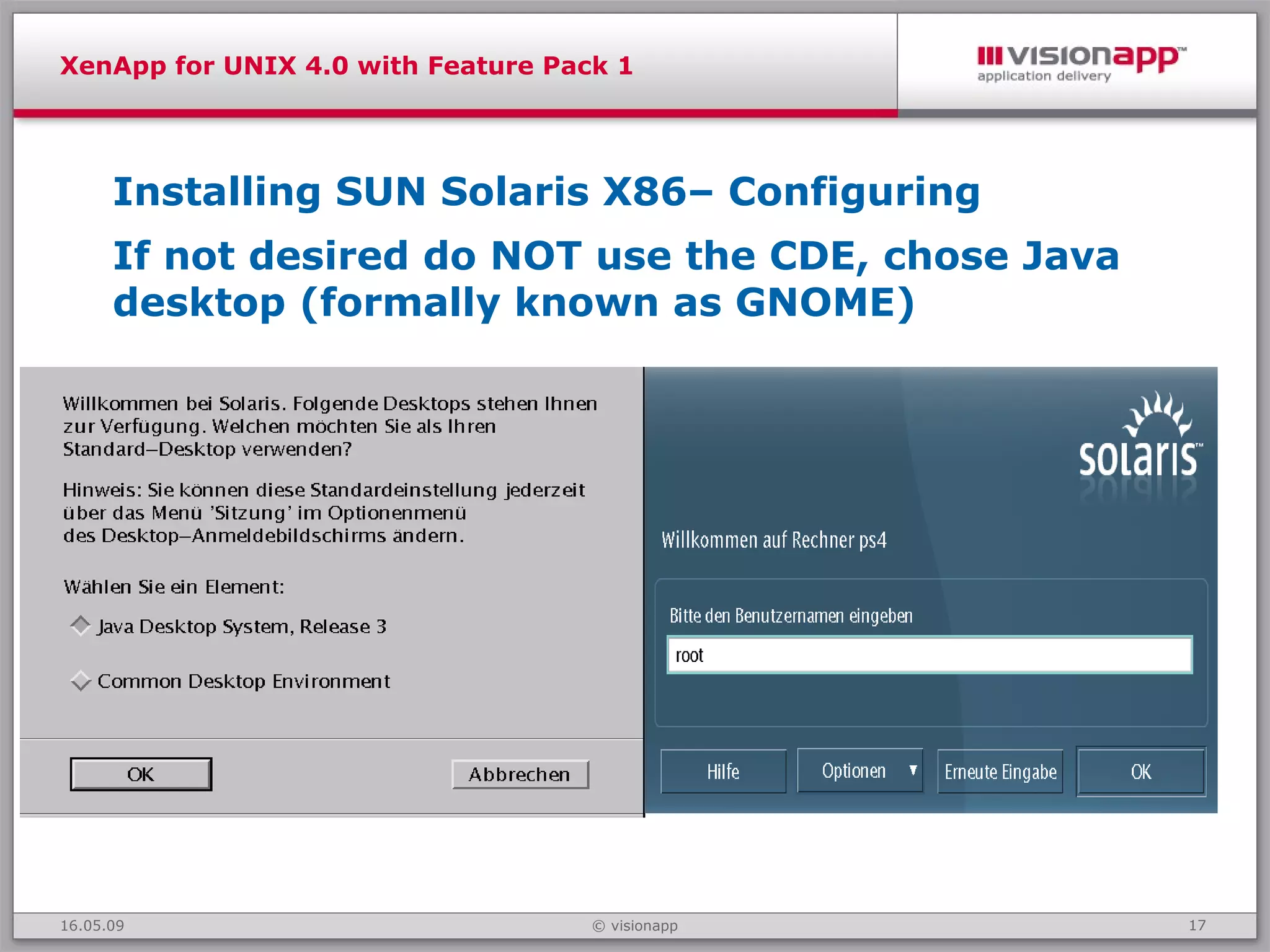Click the visionapp logo in header
Viewport: 1270px width, 952px height.
tap(1081, 63)
